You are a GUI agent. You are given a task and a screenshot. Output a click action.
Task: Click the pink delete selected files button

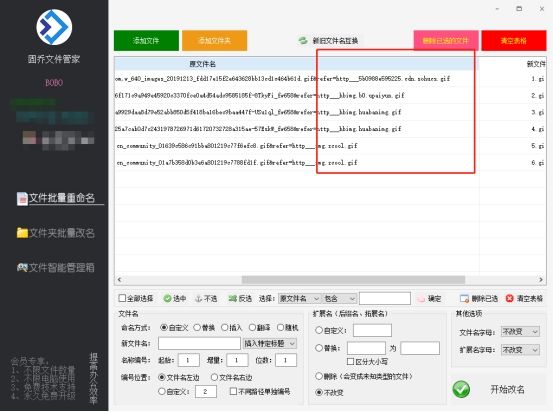click(x=446, y=41)
